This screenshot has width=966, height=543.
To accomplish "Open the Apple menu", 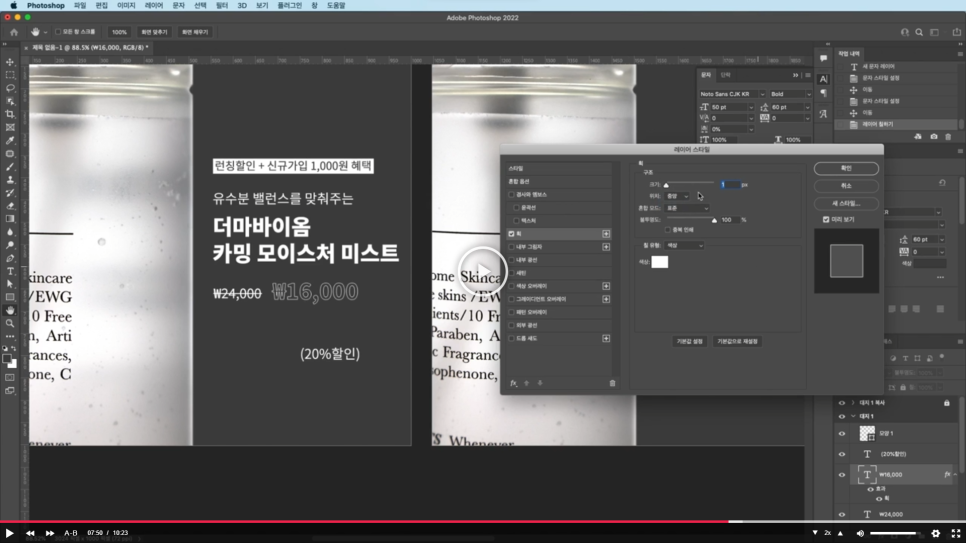I will point(13,6).
